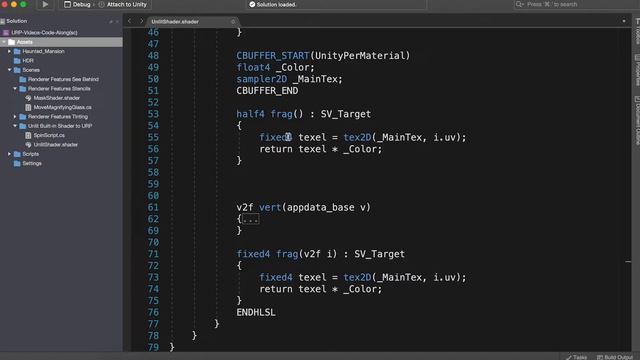Navigate forward with the right arrow
640x360 pixels.
coord(142,21)
